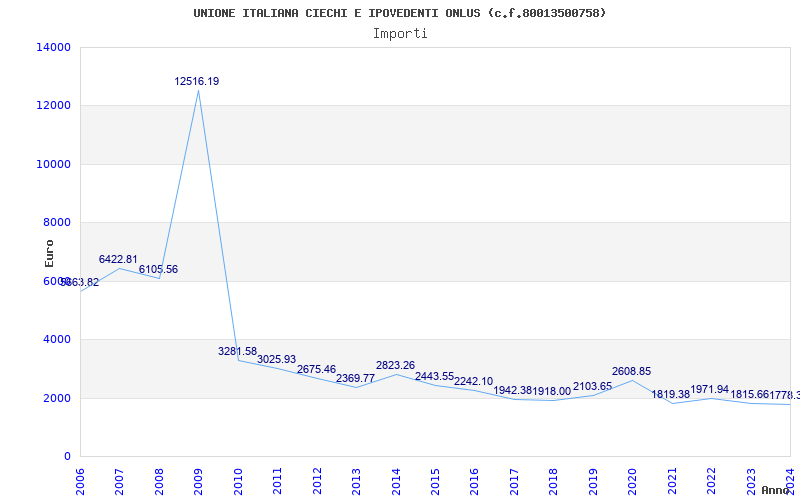Click the 2006 x-axis year label
Viewport: 800px width, 500px height.
80,481
